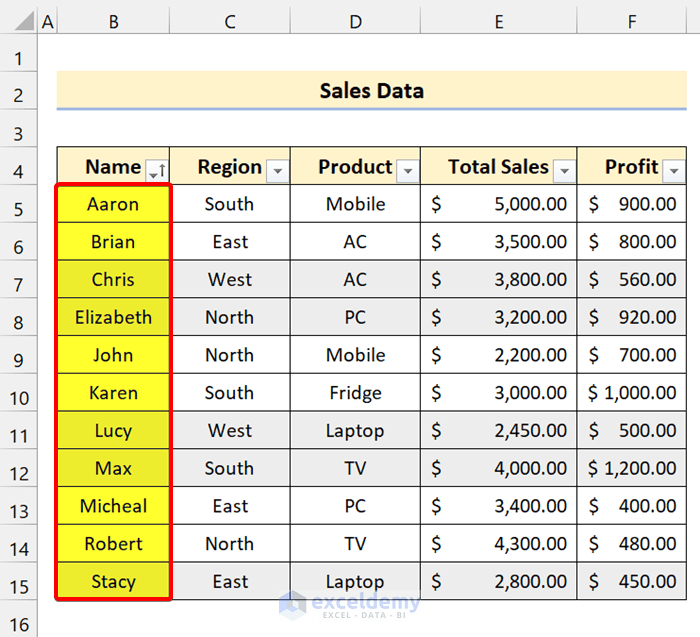The image size is (700, 637).
Task: Open the Total Sales filter dropdown
Action: [x=565, y=172]
